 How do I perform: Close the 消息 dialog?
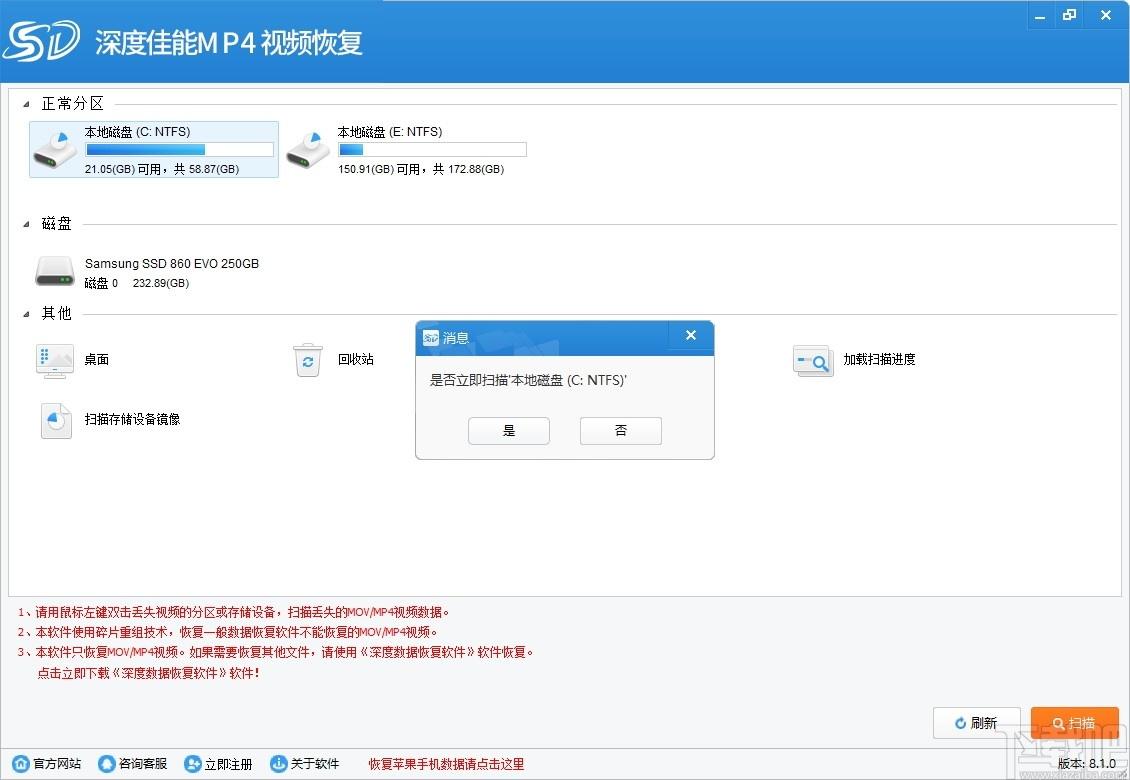coord(690,335)
